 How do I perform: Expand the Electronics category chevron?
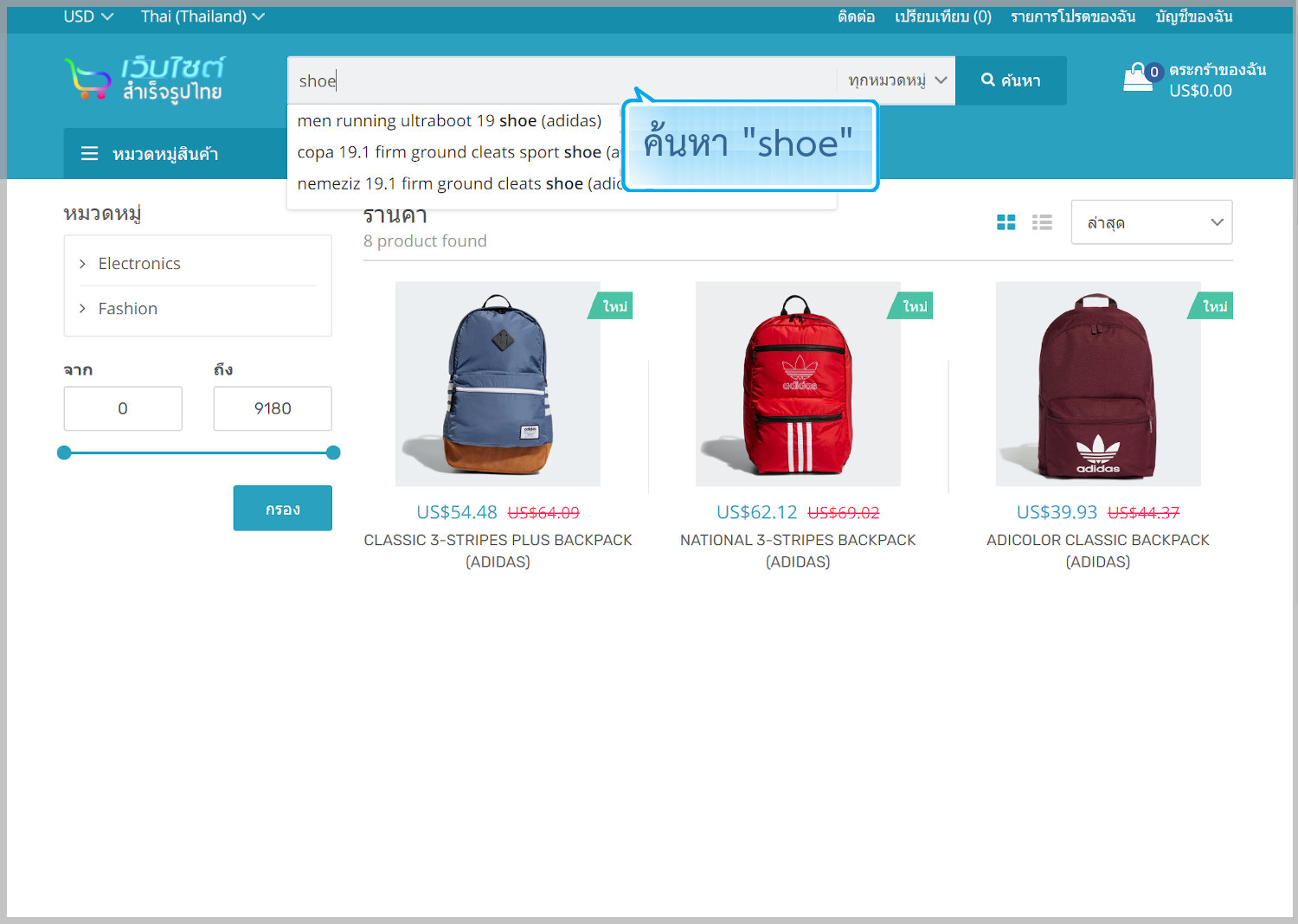tap(82, 264)
